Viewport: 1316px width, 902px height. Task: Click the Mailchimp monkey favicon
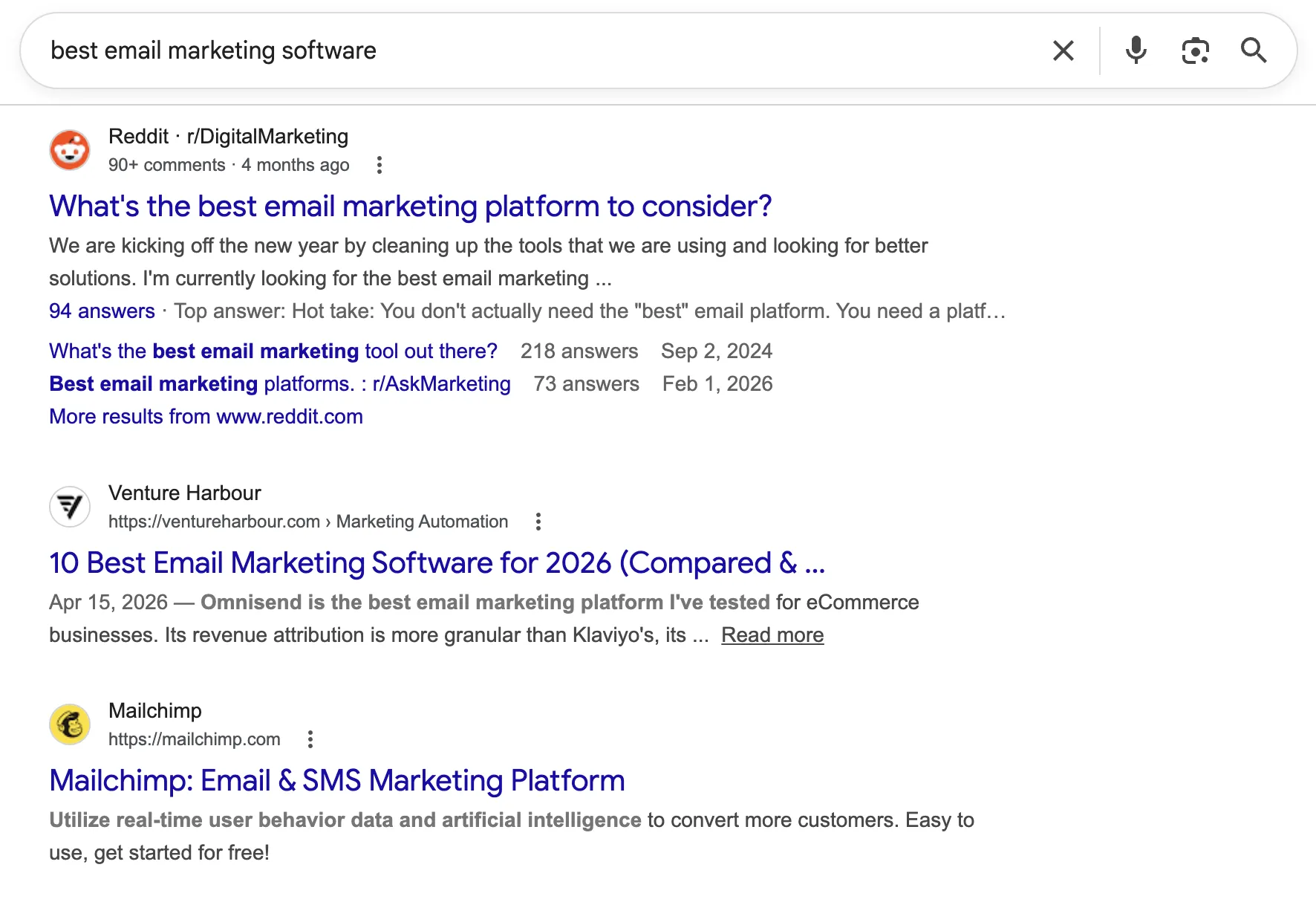click(x=70, y=724)
